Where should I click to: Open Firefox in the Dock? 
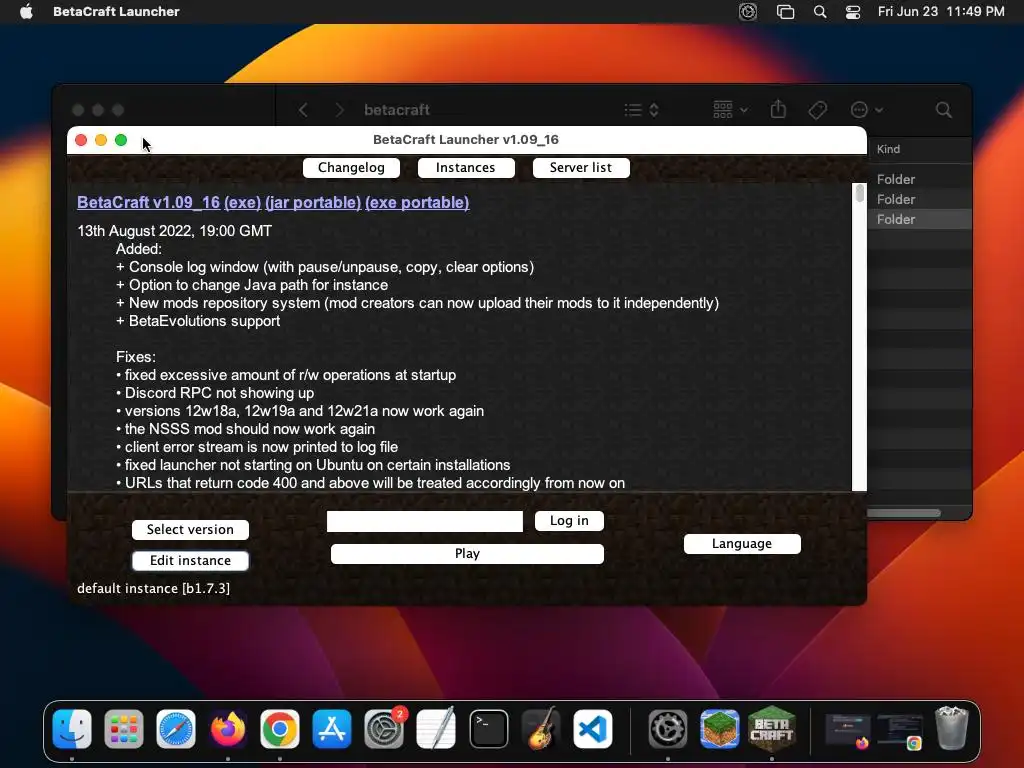pos(228,728)
